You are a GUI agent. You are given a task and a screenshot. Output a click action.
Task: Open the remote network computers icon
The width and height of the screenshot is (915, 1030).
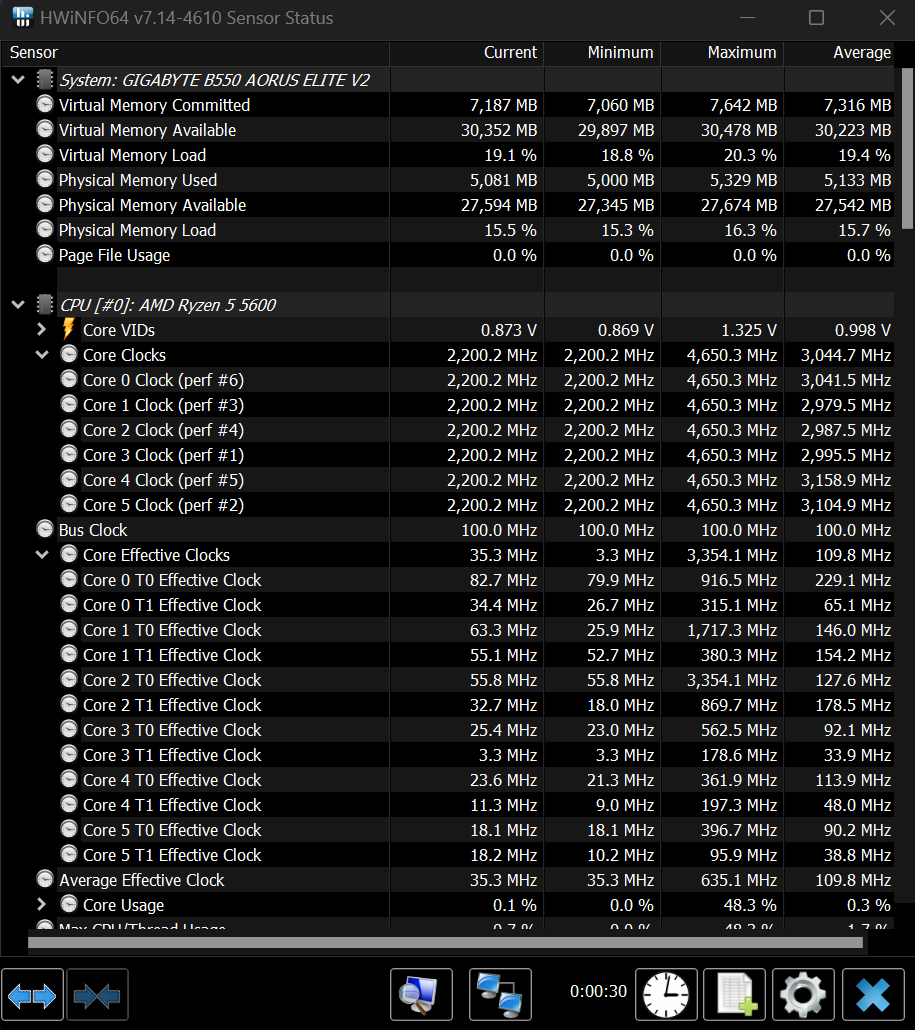[500, 995]
